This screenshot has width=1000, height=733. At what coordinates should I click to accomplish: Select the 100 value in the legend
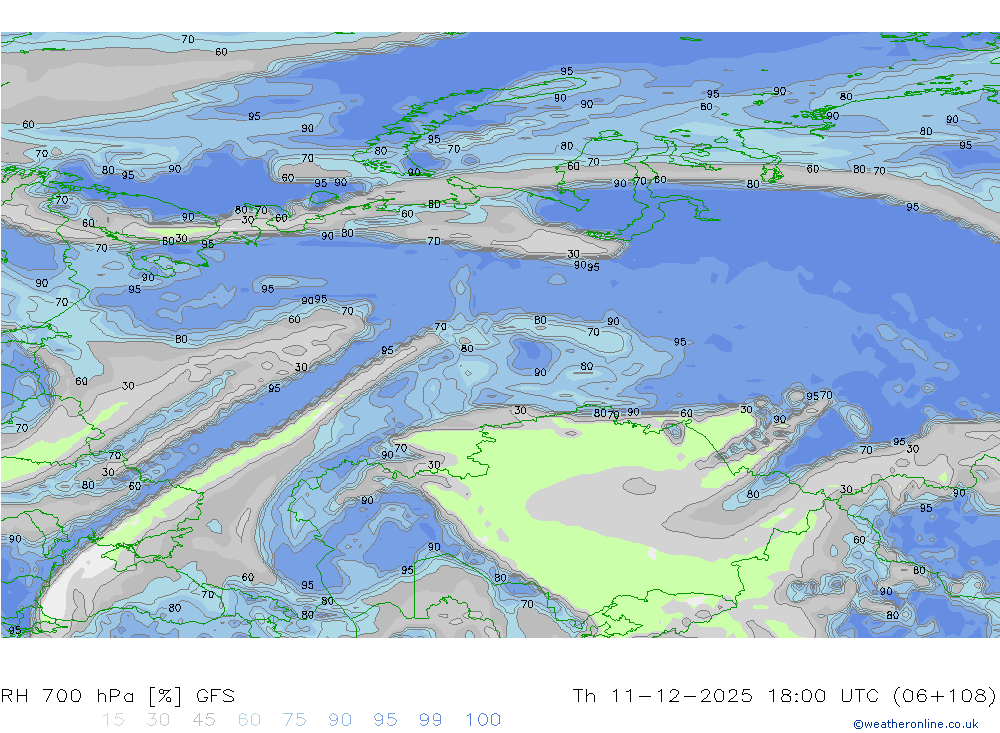pos(483,720)
